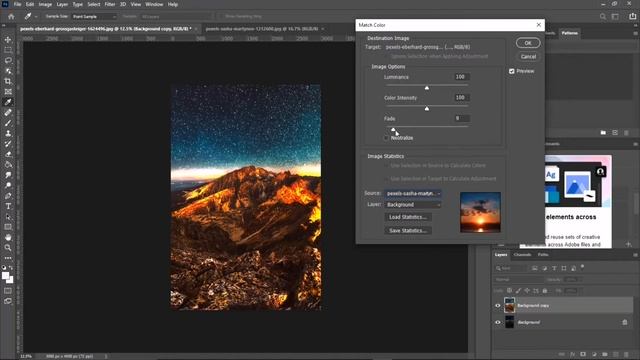Open the layer blend mode dropdown
The width and height of the screenshot is (640, 360).
point(519,280)
